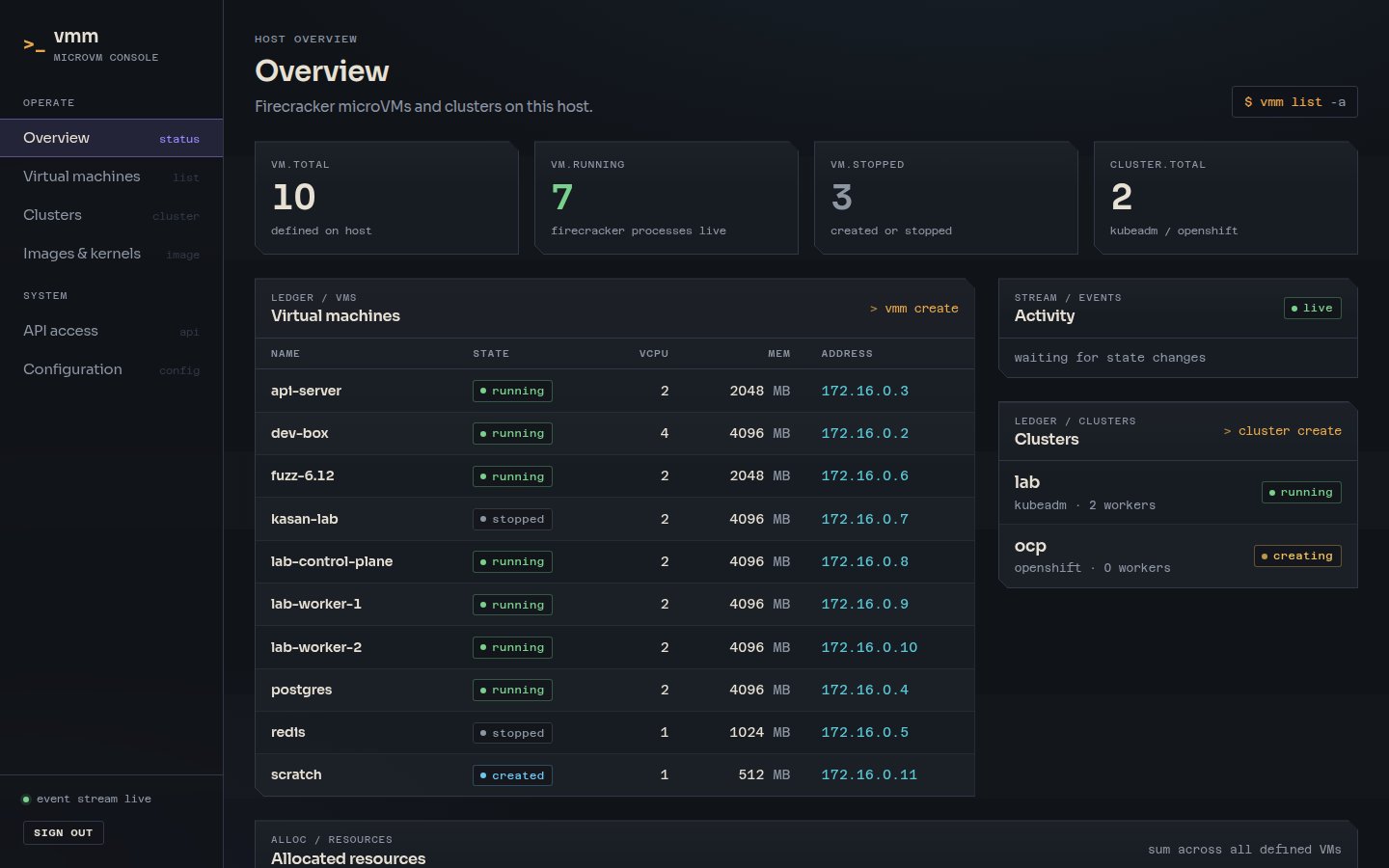Click the running badge for postgres

coord(512,690)
